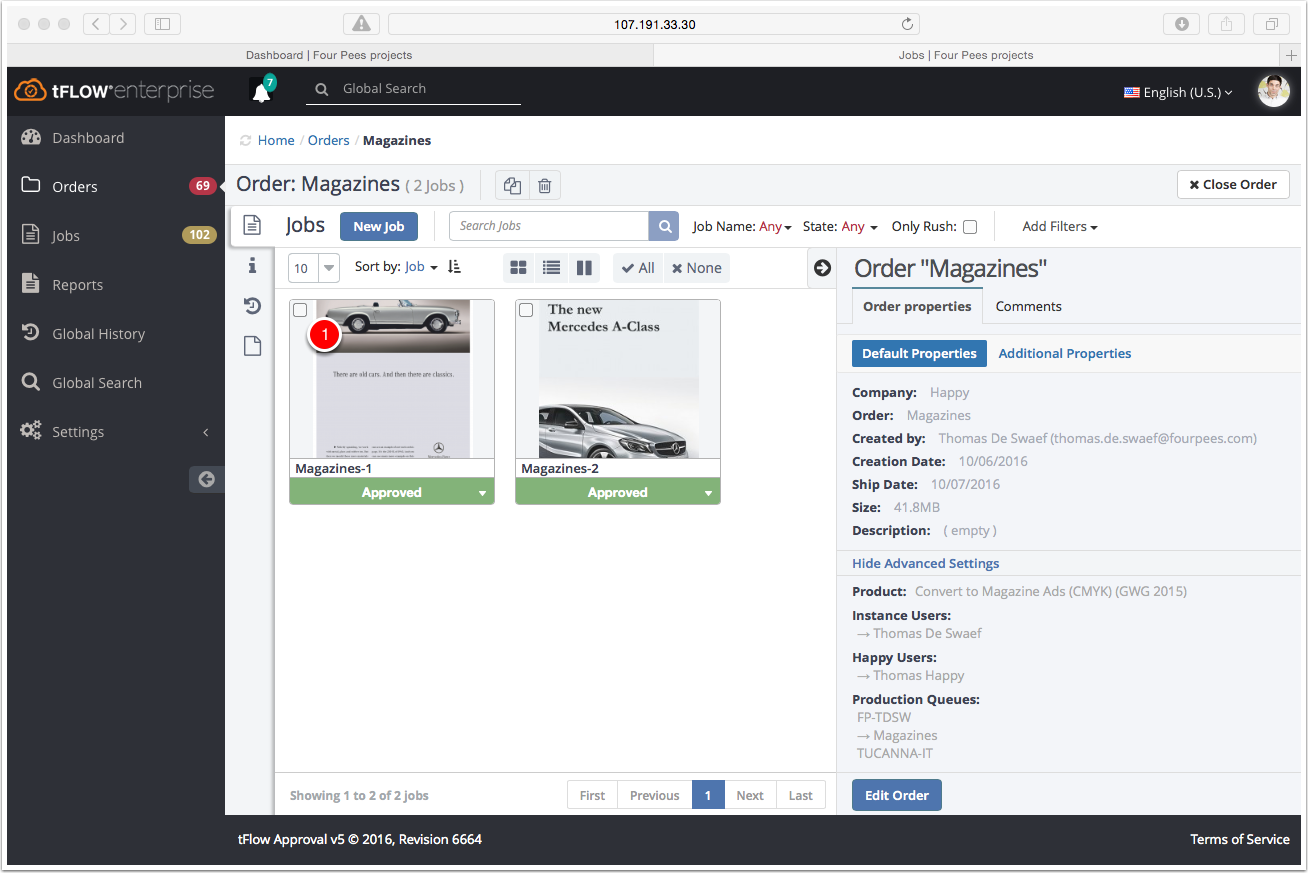Switch to column compare view
The width and height of the screenshot is (1308, 873).
click(x=584, y=268)
